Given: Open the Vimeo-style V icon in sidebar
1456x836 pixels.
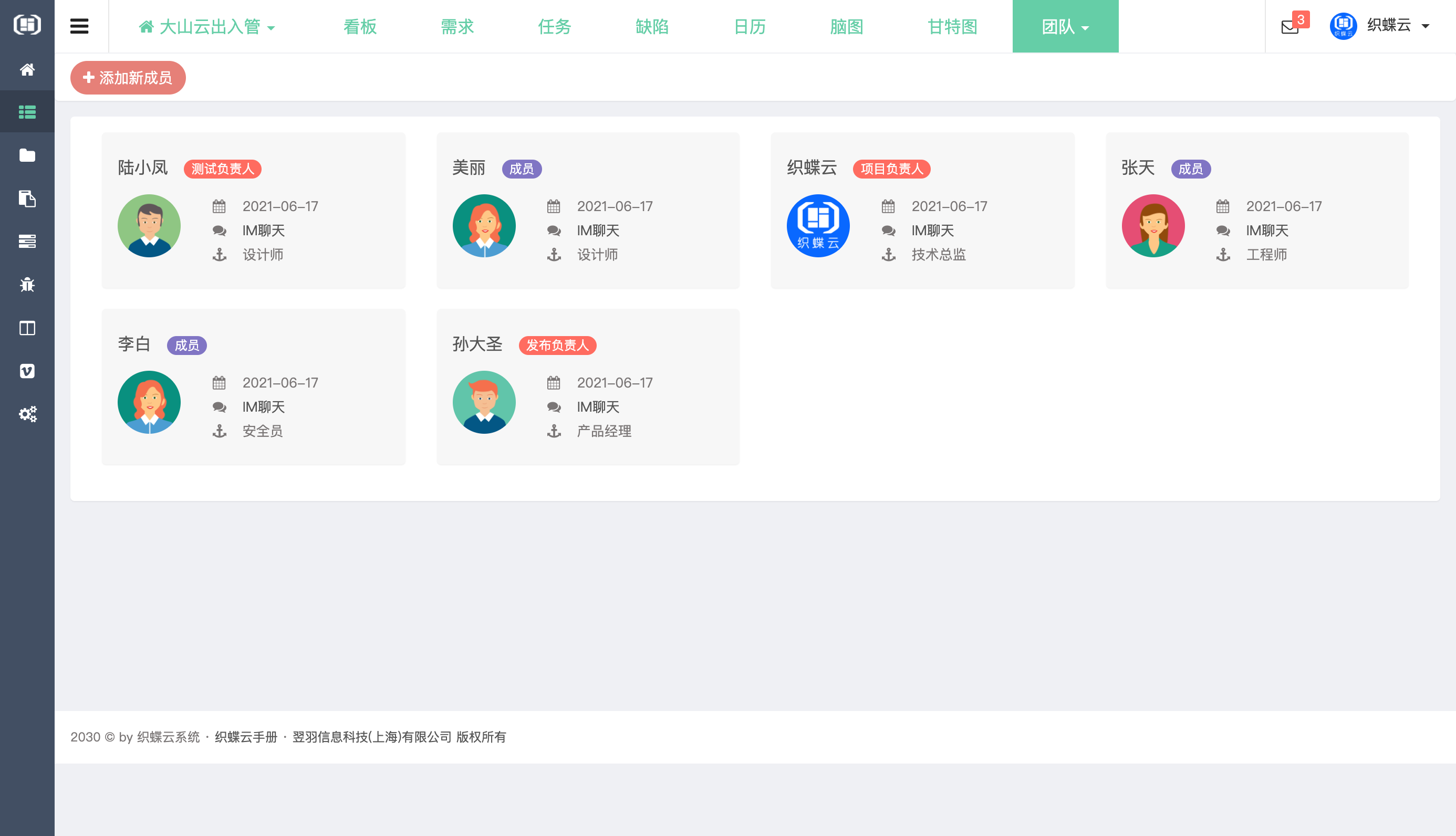Looking at the screenshot, I should 27,371.
